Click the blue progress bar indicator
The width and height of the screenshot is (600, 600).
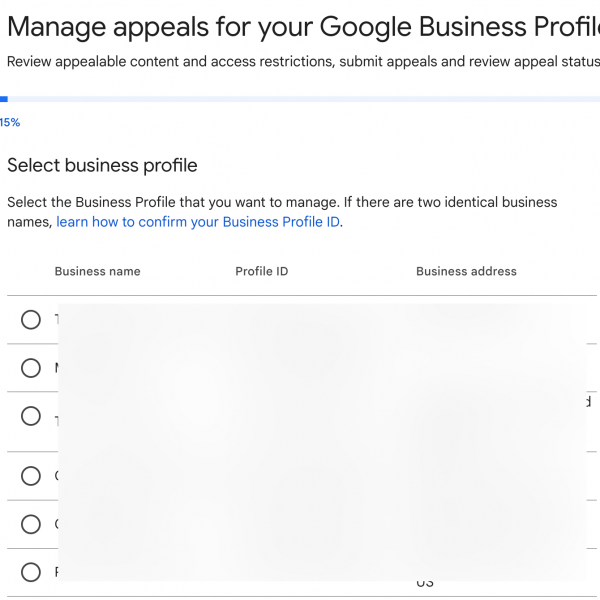coord(4,99)
